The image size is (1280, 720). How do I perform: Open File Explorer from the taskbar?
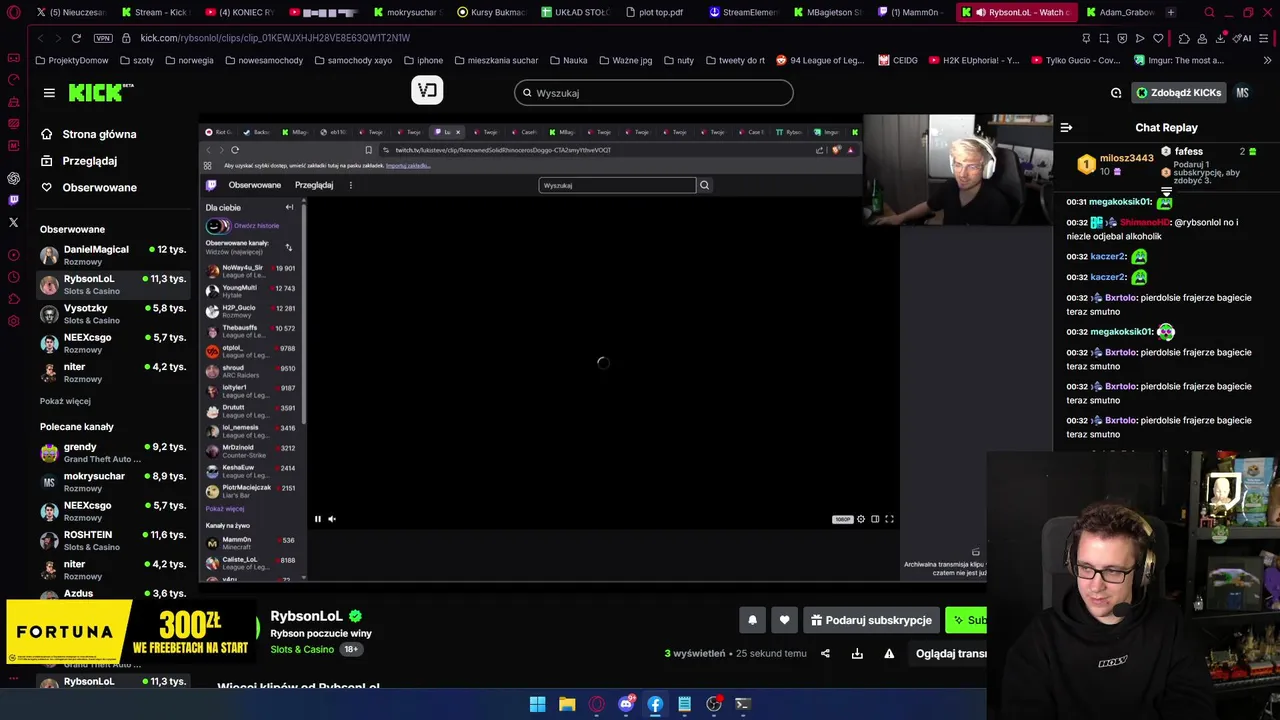point(567,704)
